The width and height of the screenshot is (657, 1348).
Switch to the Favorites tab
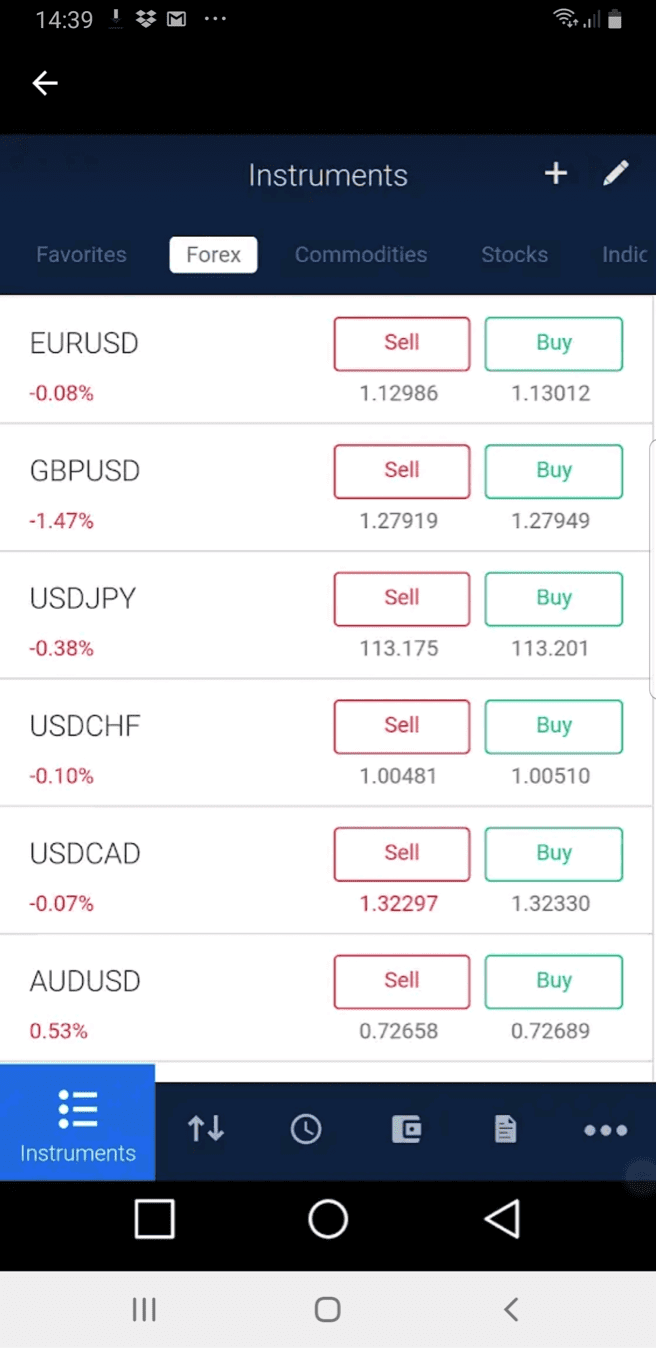[81, 255]
